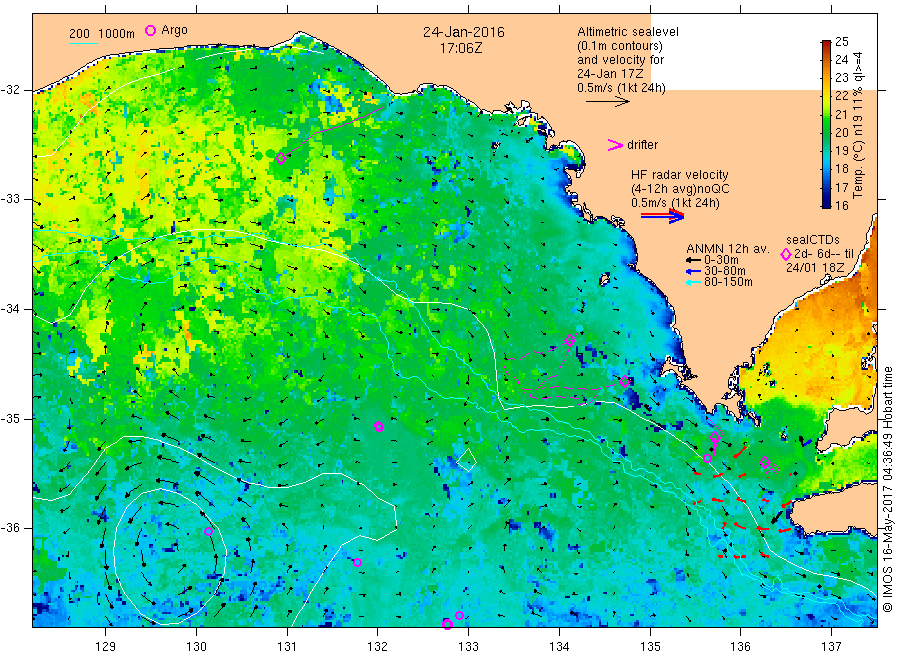
Task: Click the red and blue HF radar arrow
Action: [x=662, y=216]
